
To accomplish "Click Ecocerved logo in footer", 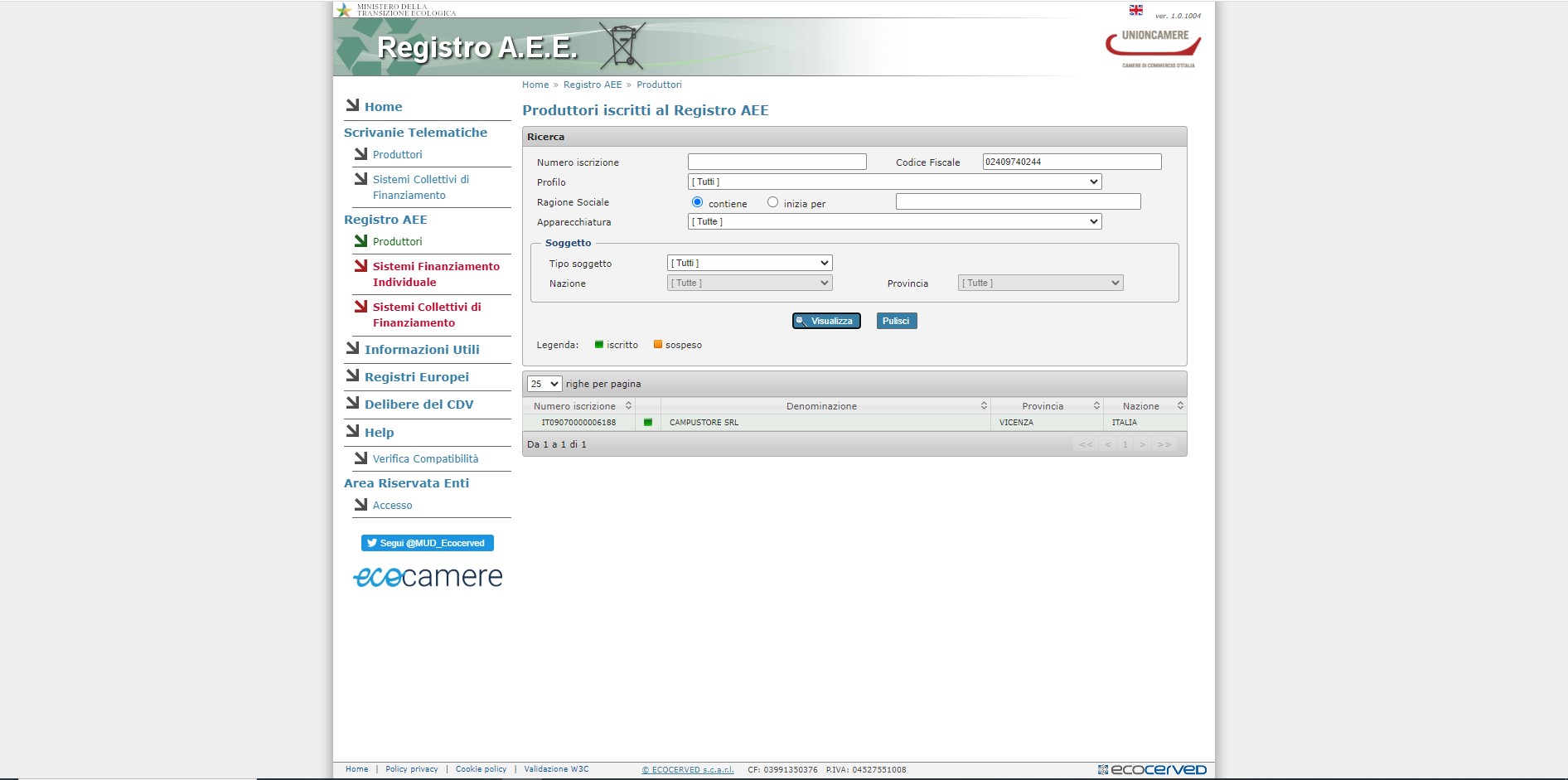I will coord(1152,770).
